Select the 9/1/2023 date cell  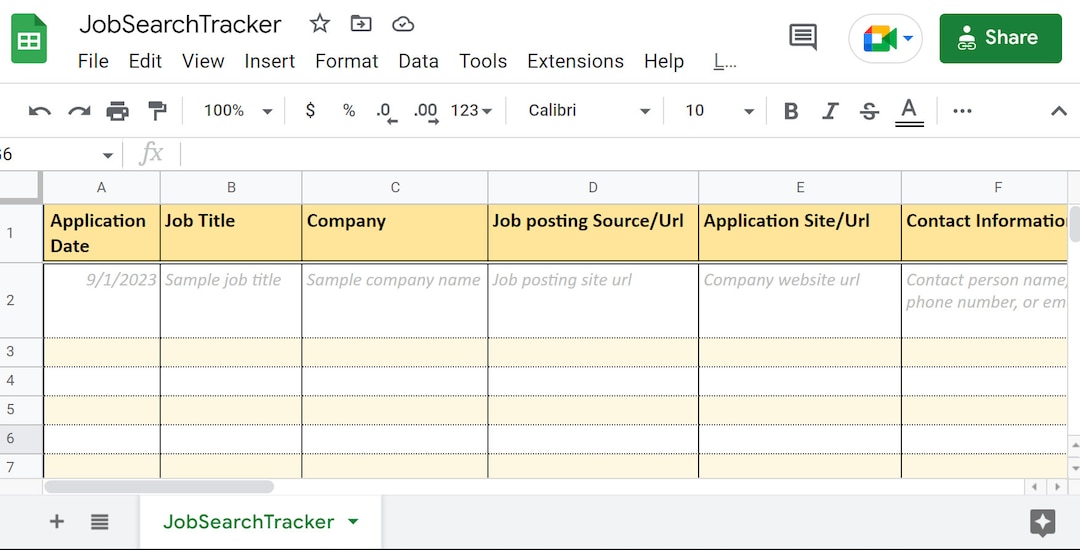click(x=101, y=300)
